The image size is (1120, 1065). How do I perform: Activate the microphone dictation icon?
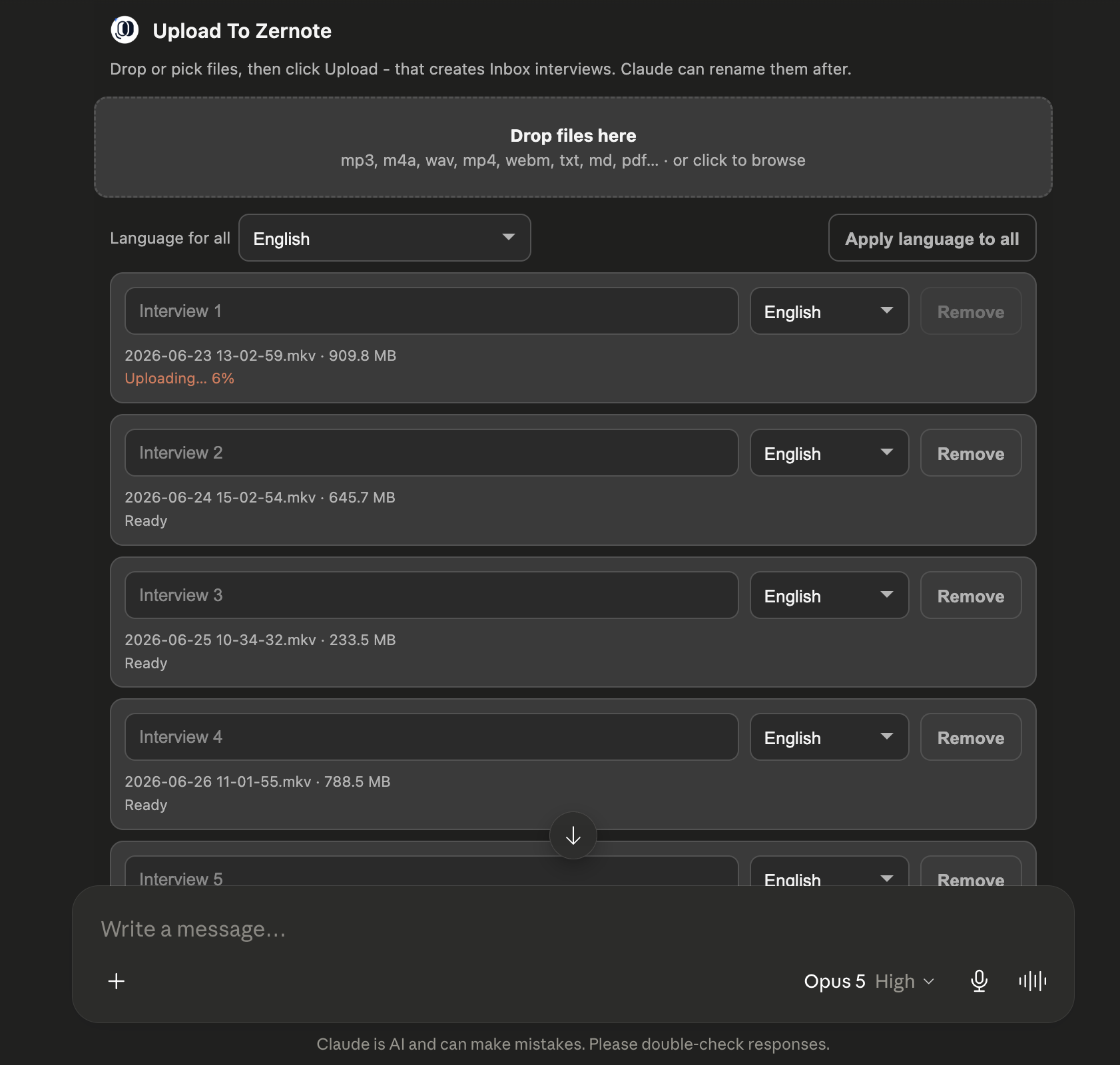[979, 981]
